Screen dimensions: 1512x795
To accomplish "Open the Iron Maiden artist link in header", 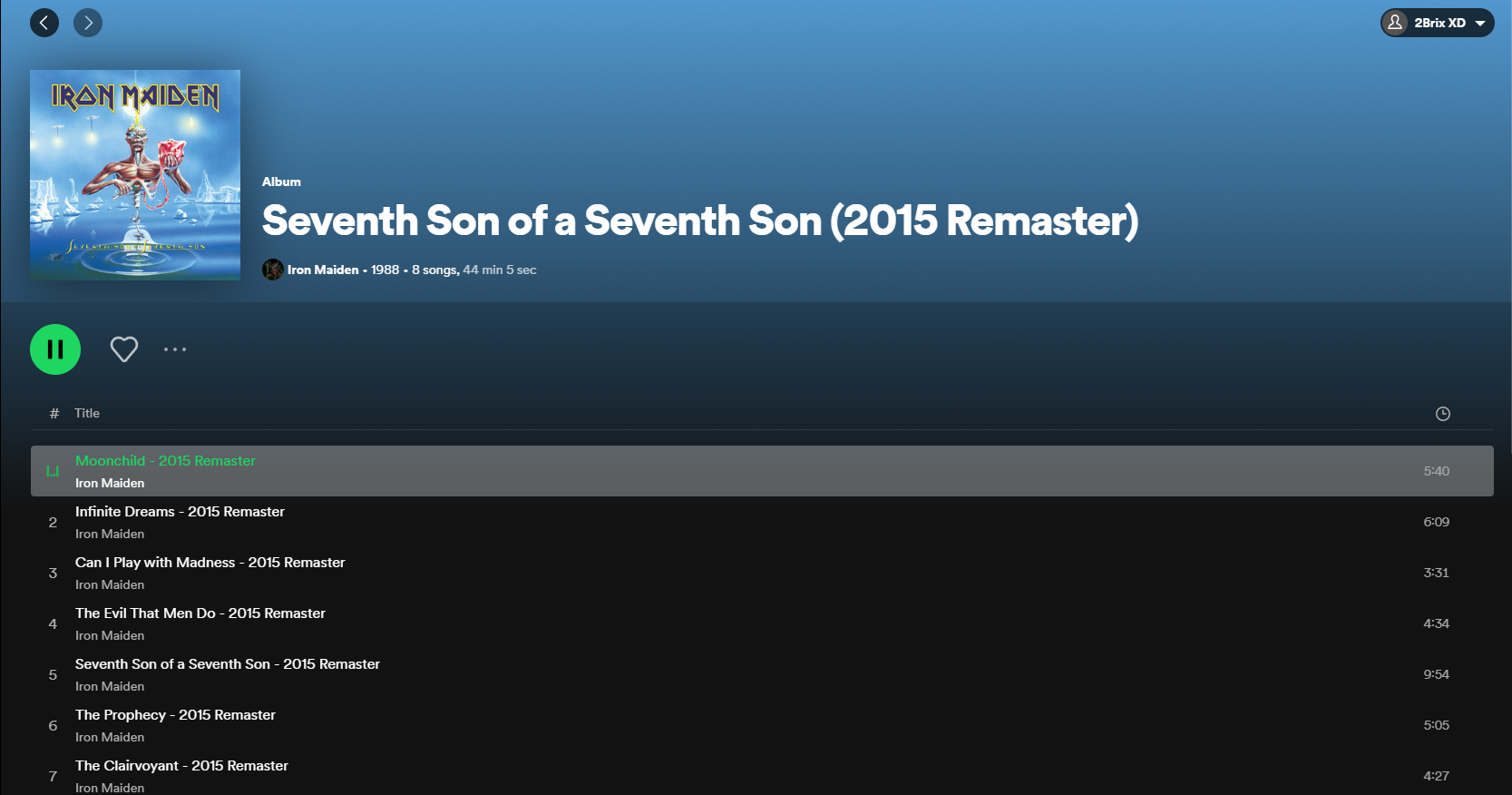I will (x=323, y=270).
